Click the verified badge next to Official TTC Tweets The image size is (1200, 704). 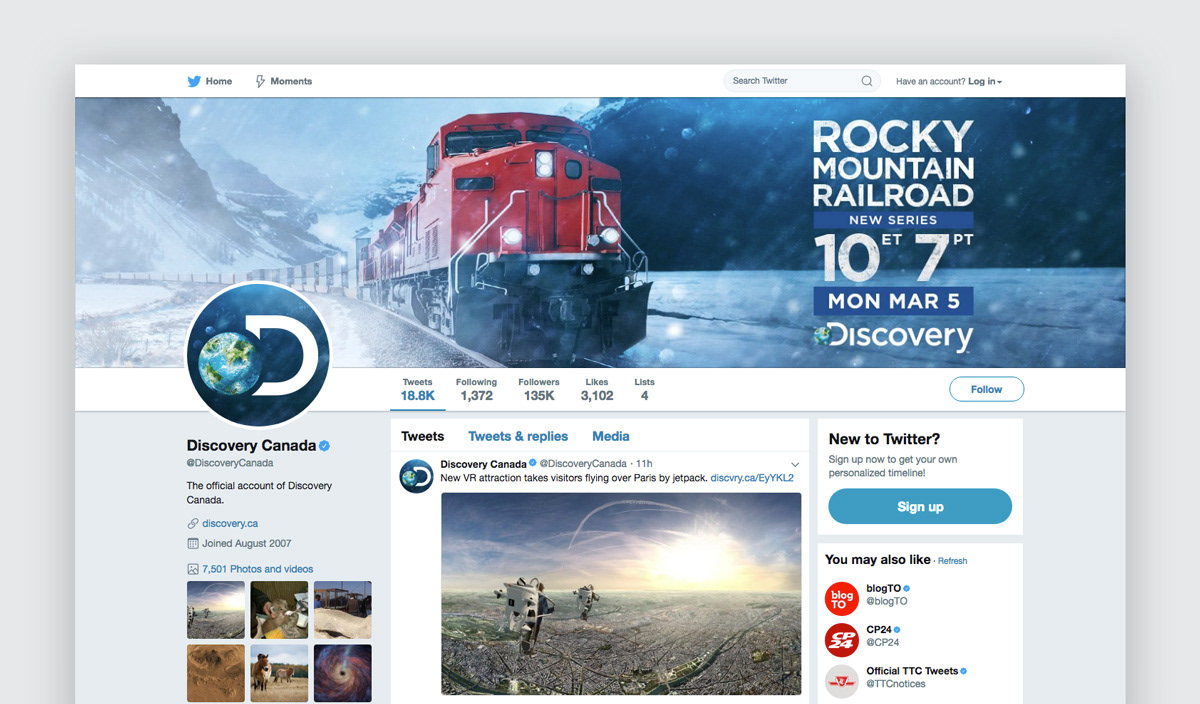click(963, 671)
